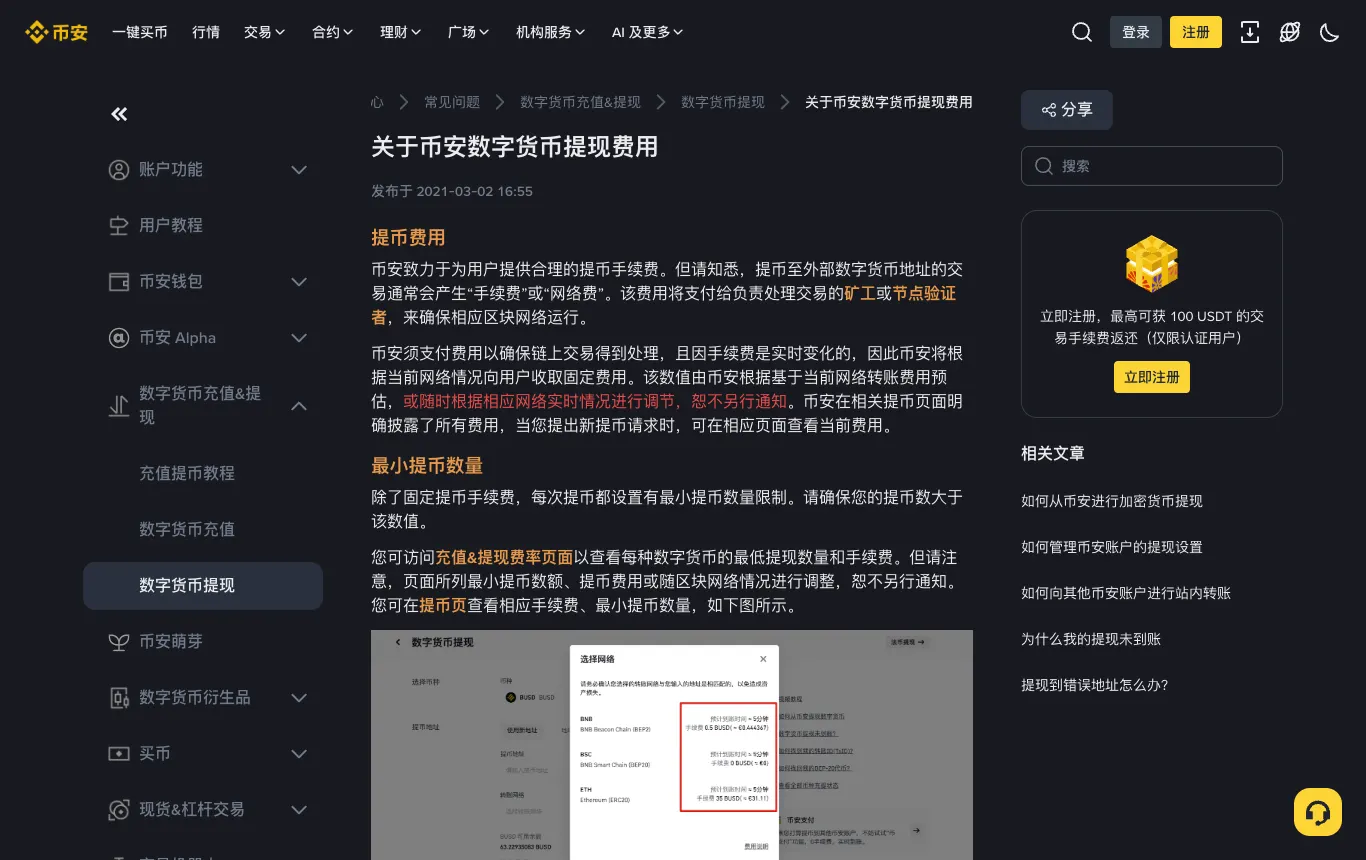Open the search magnifier icon in header

[1082, 32]
